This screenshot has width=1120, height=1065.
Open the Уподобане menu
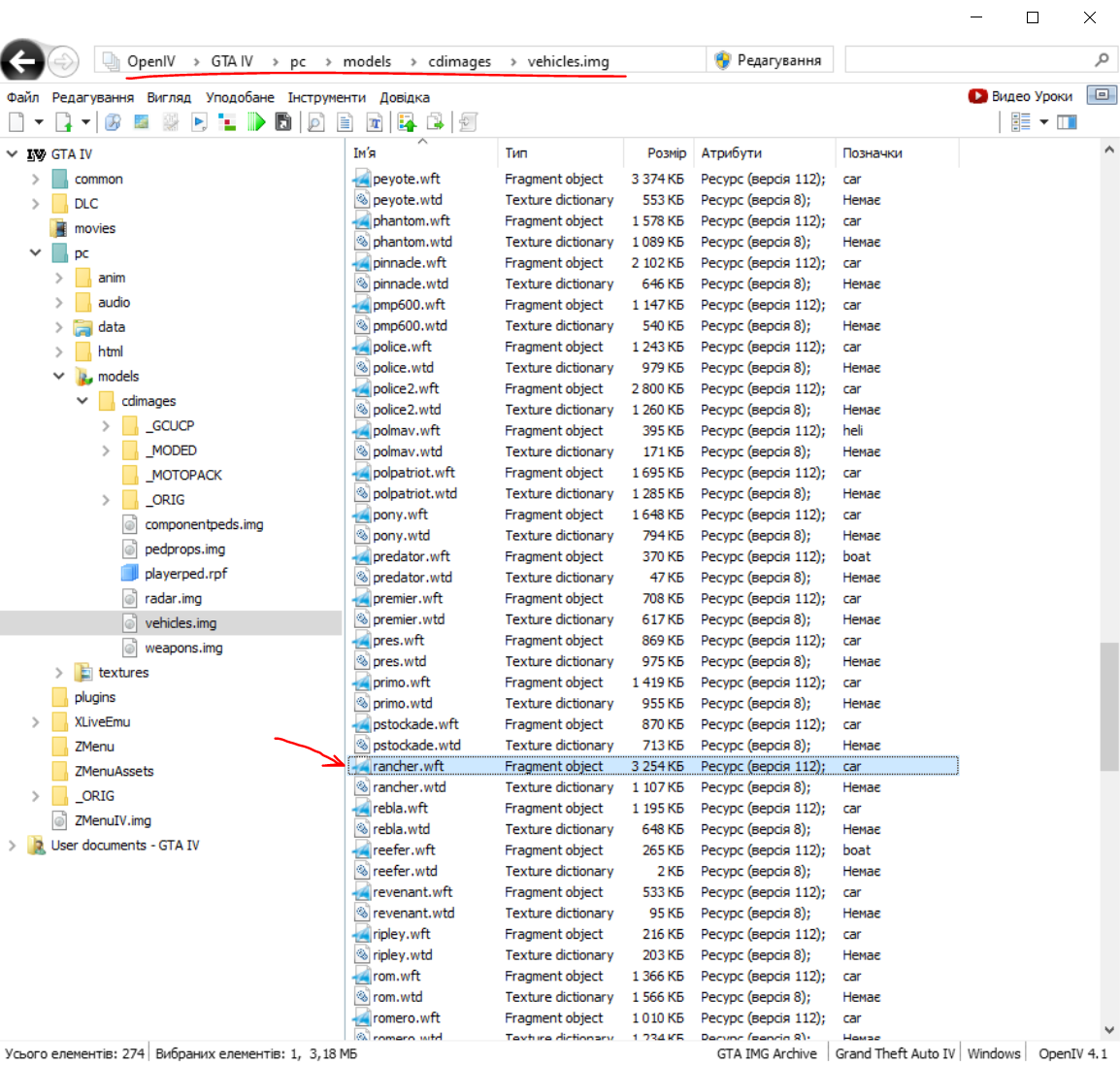click(240, 97)
